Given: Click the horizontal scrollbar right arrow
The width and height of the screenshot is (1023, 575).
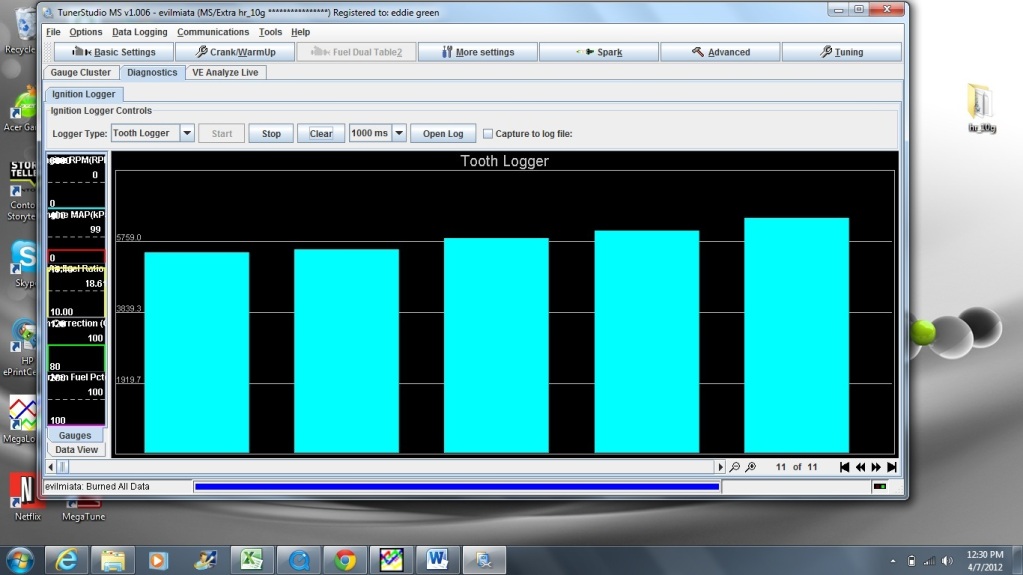Looking at the screenshot, I should point(719,467).
